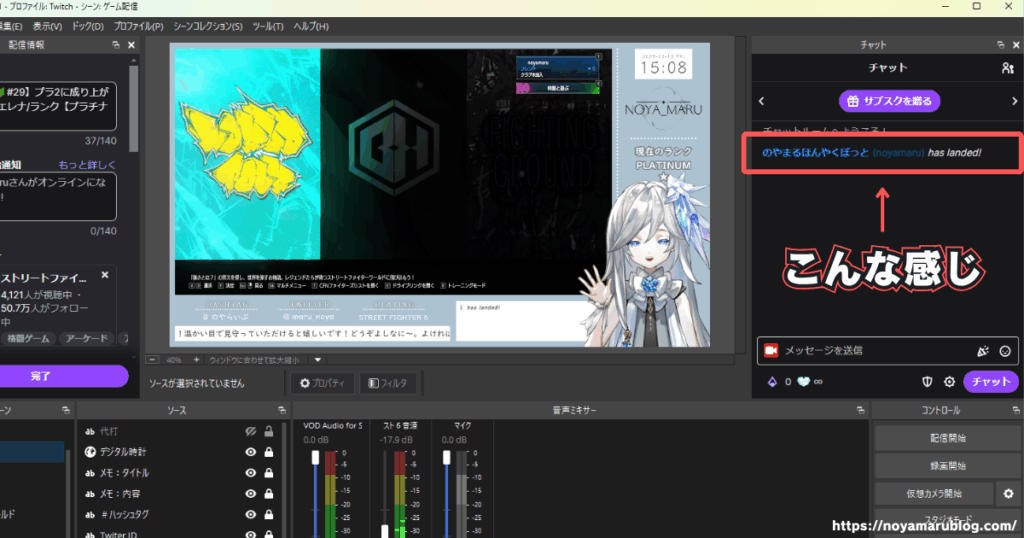Open chat settings gear icon
The image size is (1024, 538).
pyautogui.click(x=949, y=382)
